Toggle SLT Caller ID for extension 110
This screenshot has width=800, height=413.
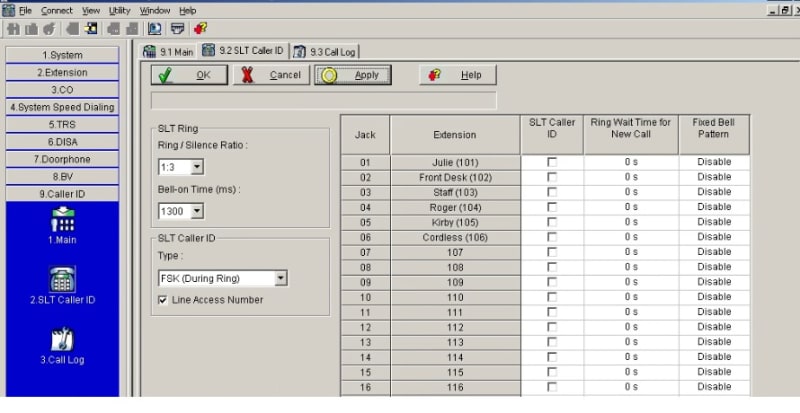552,297
